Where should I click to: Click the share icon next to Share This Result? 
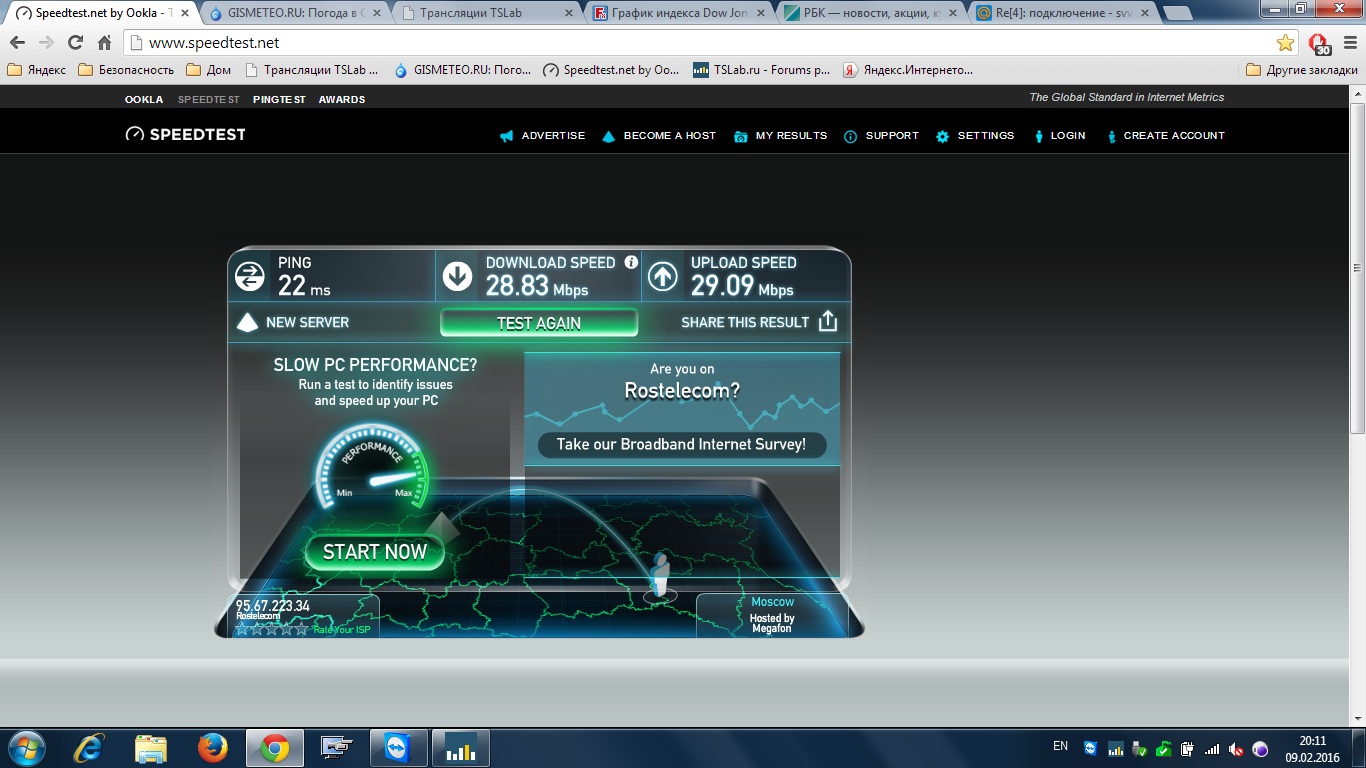828,322
